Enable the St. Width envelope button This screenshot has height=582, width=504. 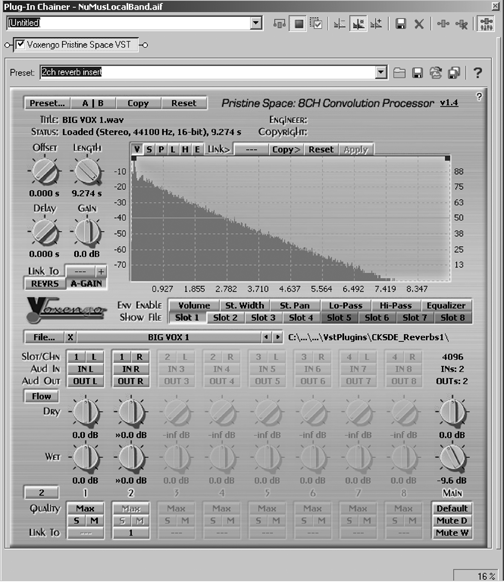click(x=245, y=305)
